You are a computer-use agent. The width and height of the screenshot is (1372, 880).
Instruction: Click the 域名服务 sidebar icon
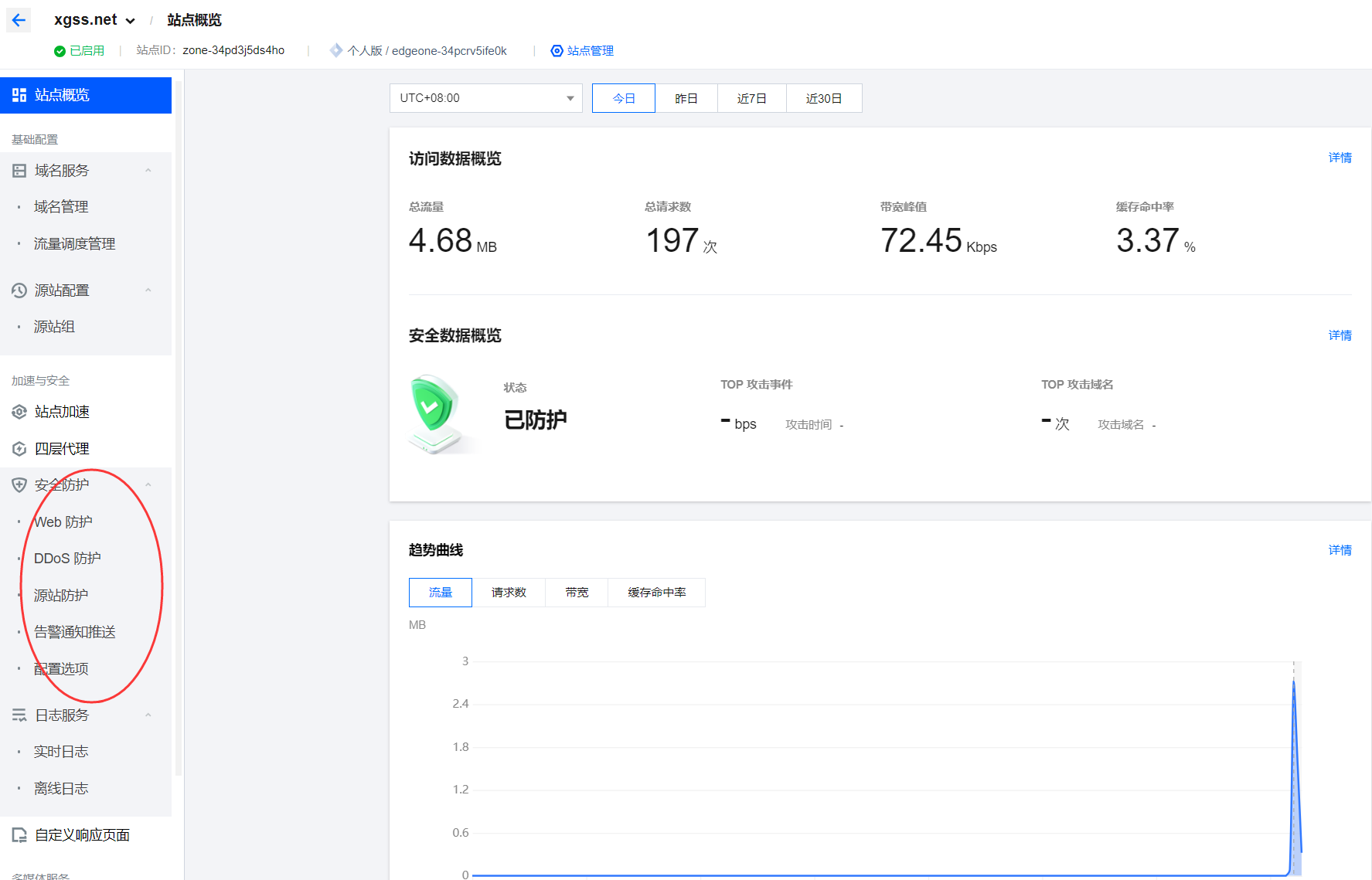(x=19, y=171)
